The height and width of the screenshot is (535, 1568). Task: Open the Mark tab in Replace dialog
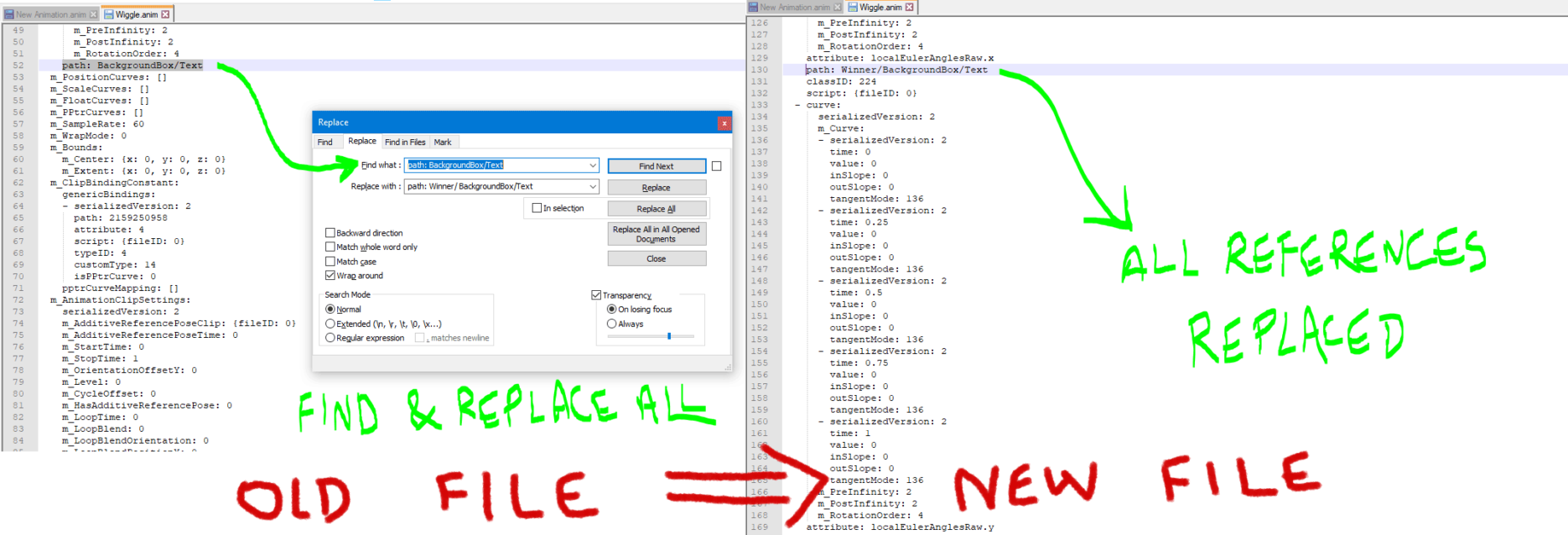[443, 143]
